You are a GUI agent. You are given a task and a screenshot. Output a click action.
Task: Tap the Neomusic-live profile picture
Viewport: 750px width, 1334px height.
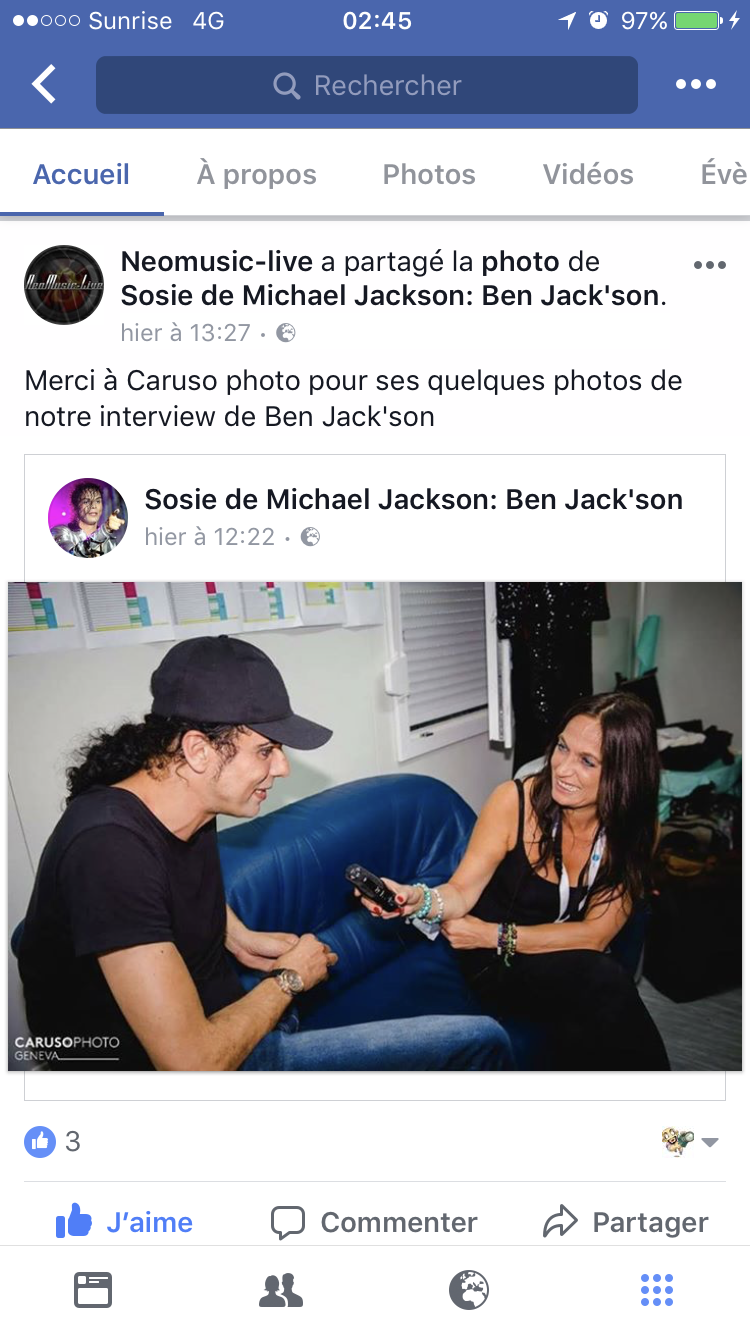[64, 285]
